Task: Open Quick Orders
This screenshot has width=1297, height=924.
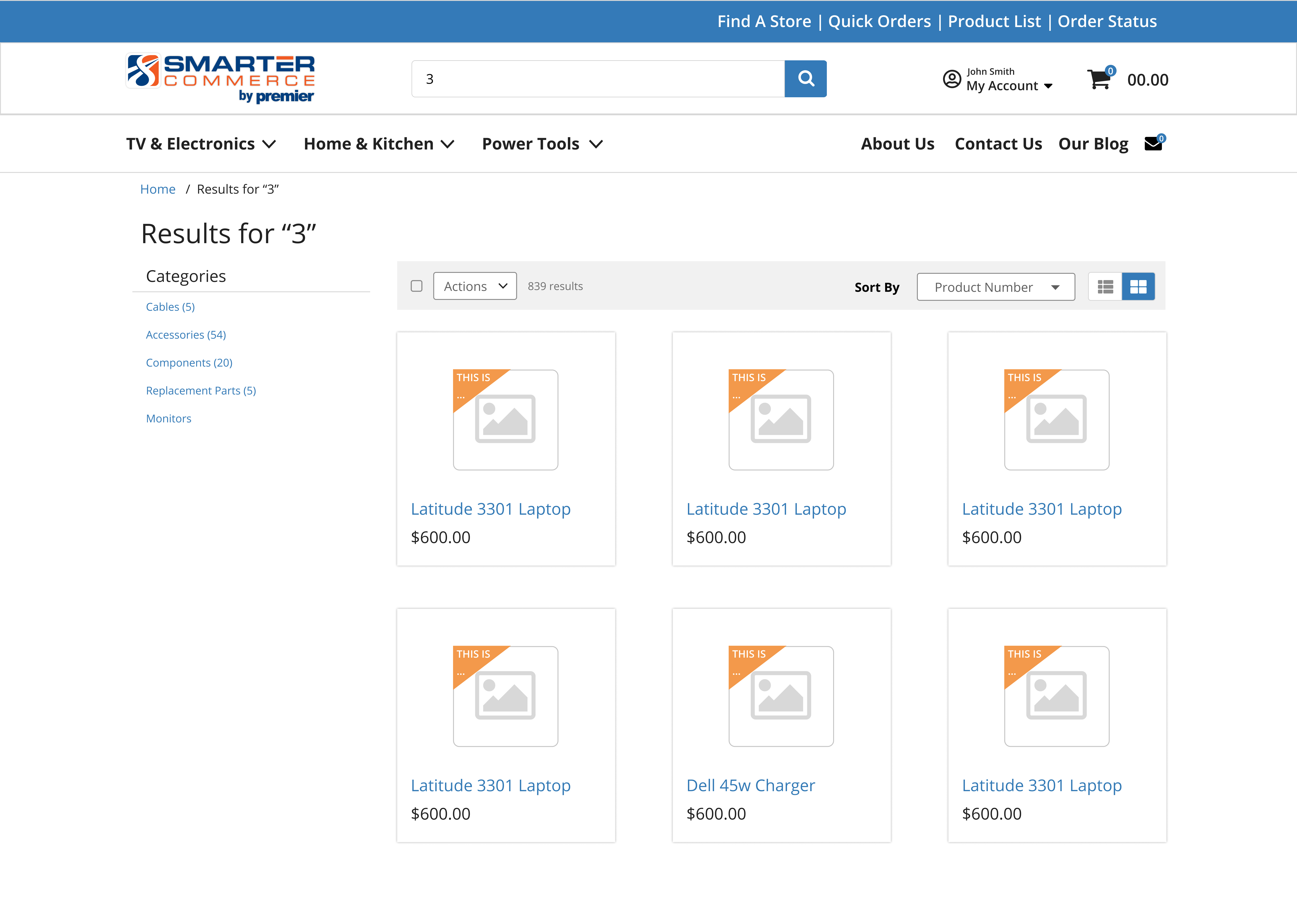Action: (x=880, y=22)
